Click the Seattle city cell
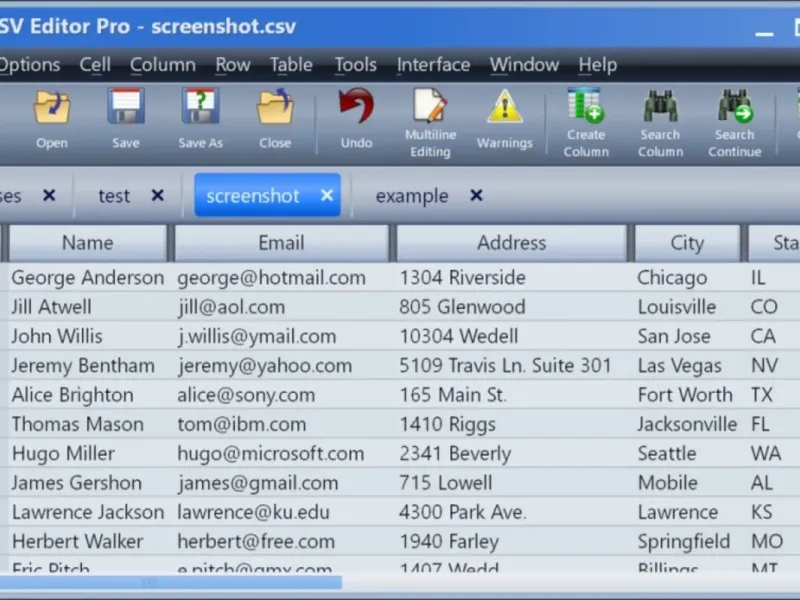The width and height of the screenshot is (800, 600). coord(689,454)
